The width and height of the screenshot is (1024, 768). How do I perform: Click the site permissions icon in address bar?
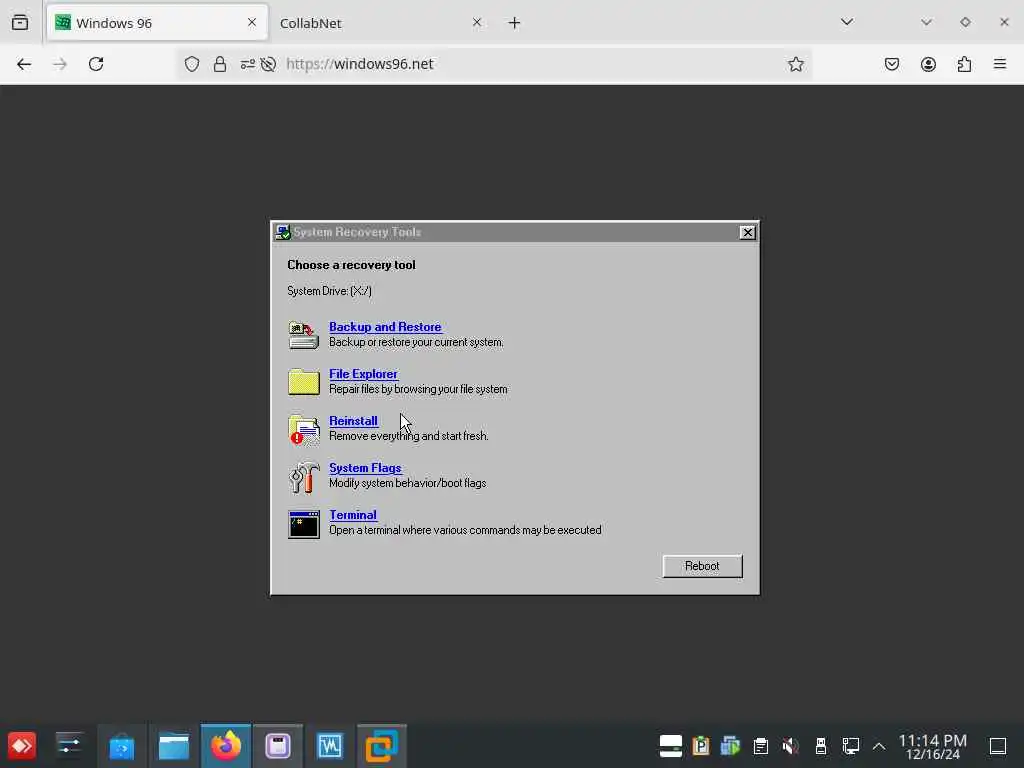248,64
